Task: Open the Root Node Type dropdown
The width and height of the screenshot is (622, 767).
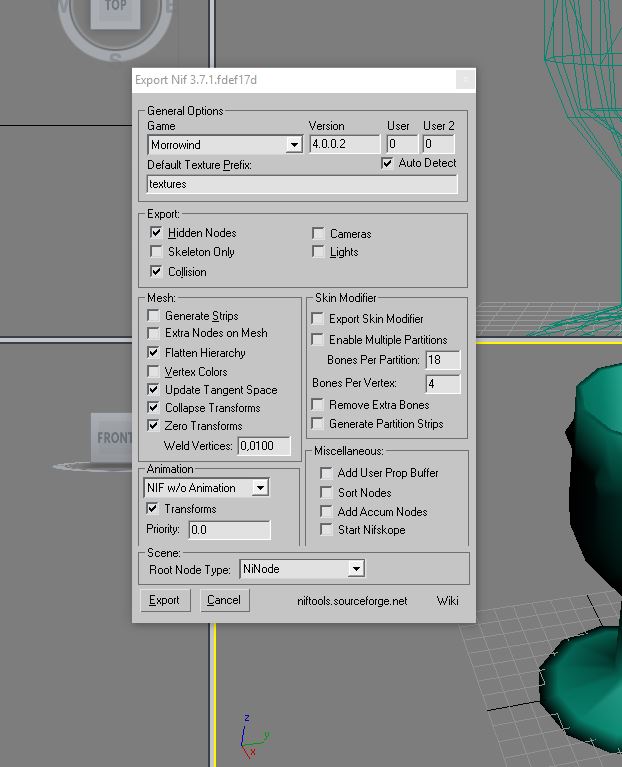Action: [302, 569]
